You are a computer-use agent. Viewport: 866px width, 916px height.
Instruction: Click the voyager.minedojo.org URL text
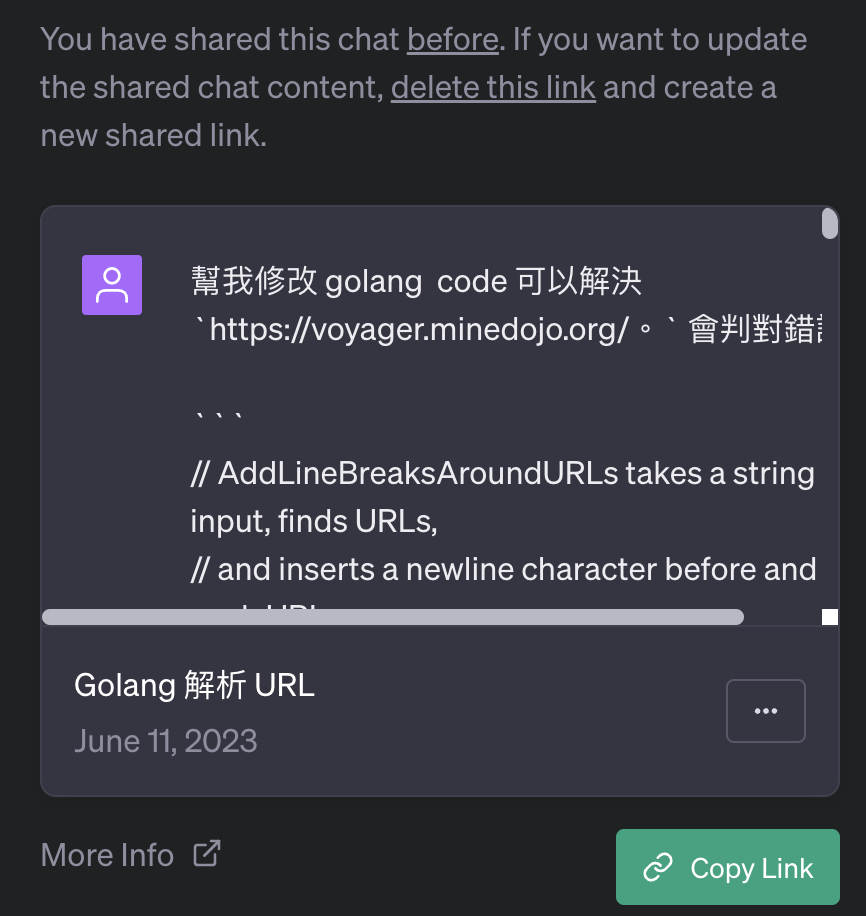[419, 329]
